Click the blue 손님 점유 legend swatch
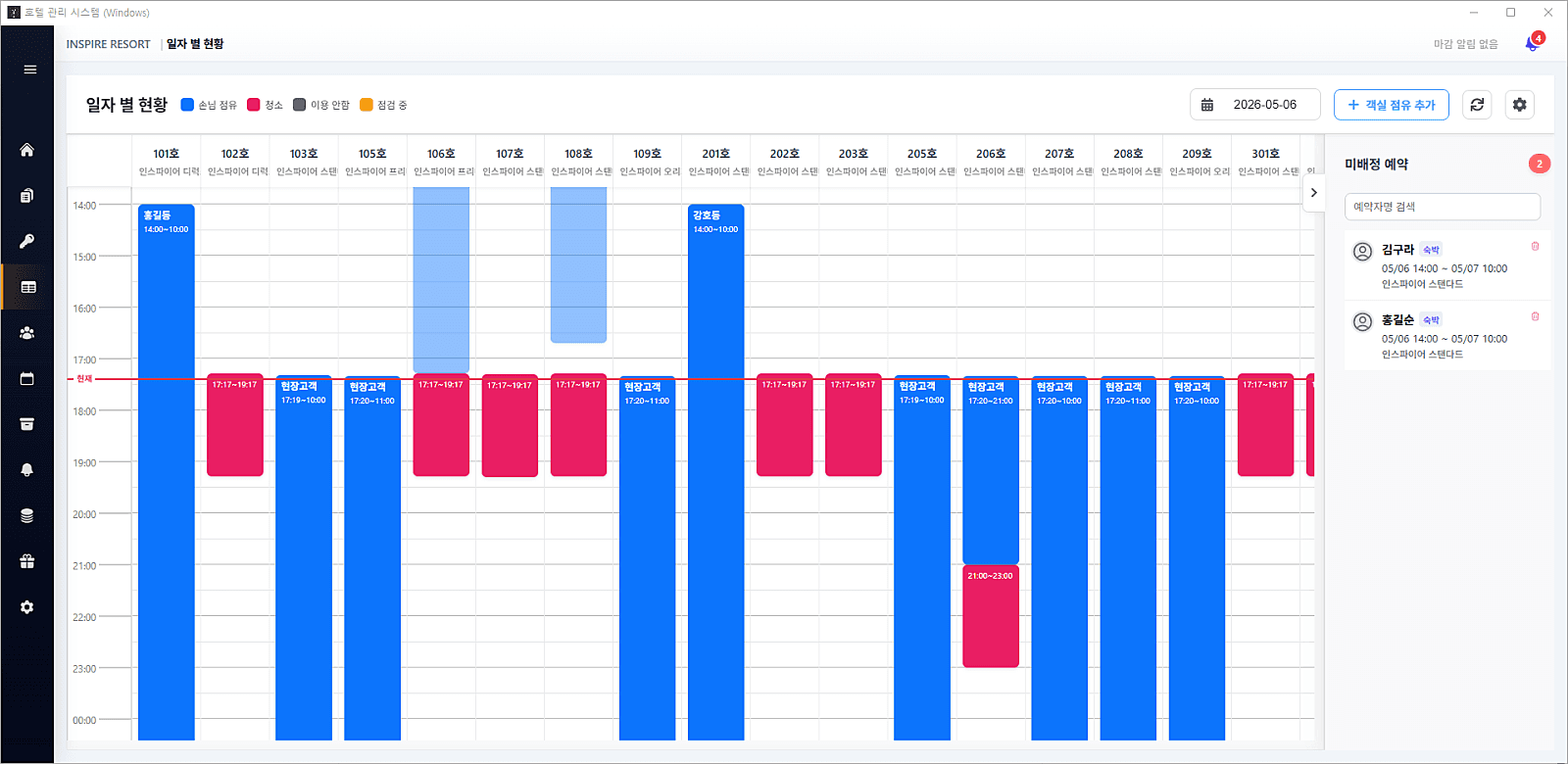 pyautogui.click(x=187, y=105)
